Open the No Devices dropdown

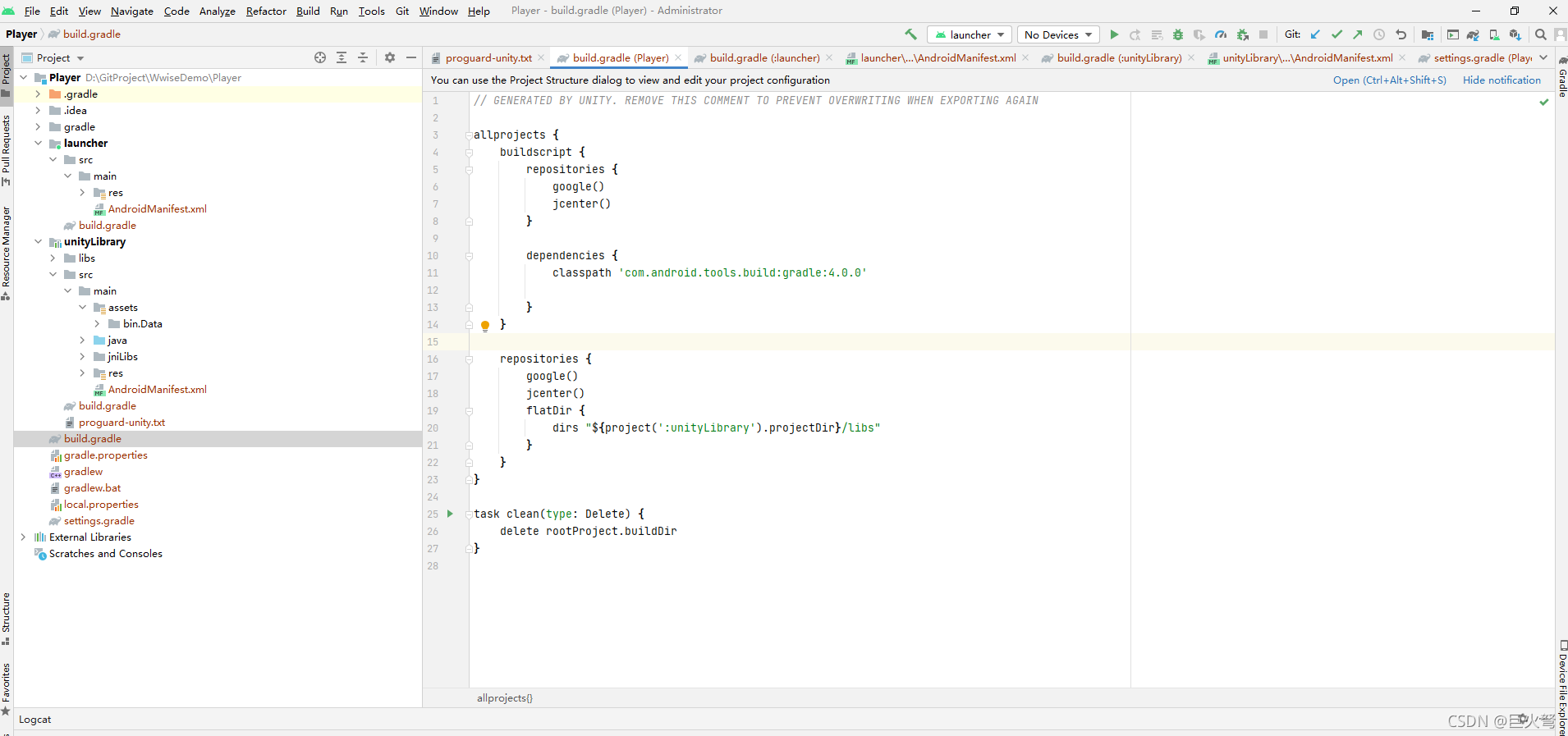point(1058,34)
